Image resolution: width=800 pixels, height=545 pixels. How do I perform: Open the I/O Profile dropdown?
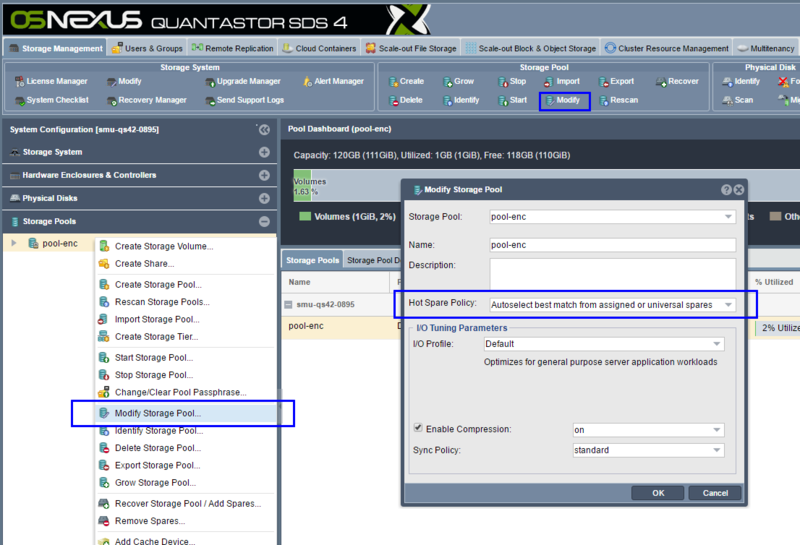pyautogui.click(x=717, y=344)
